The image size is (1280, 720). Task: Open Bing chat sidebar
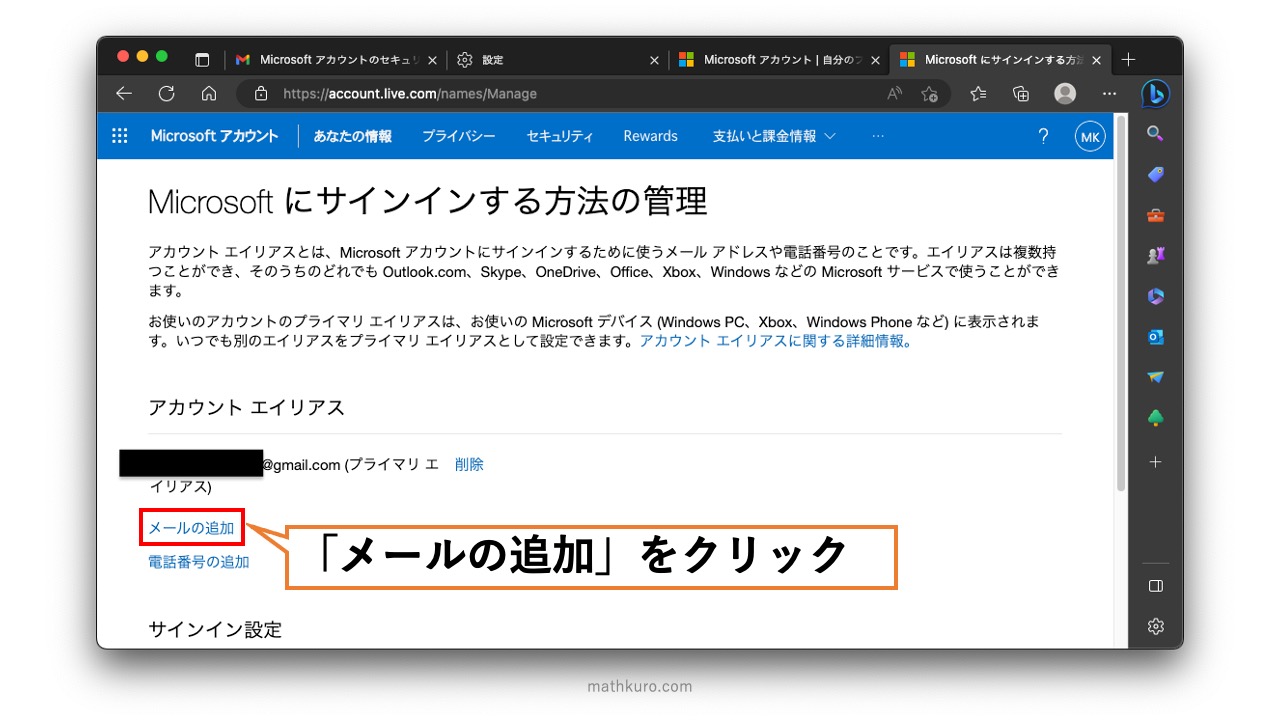(x=1155, y=93)
